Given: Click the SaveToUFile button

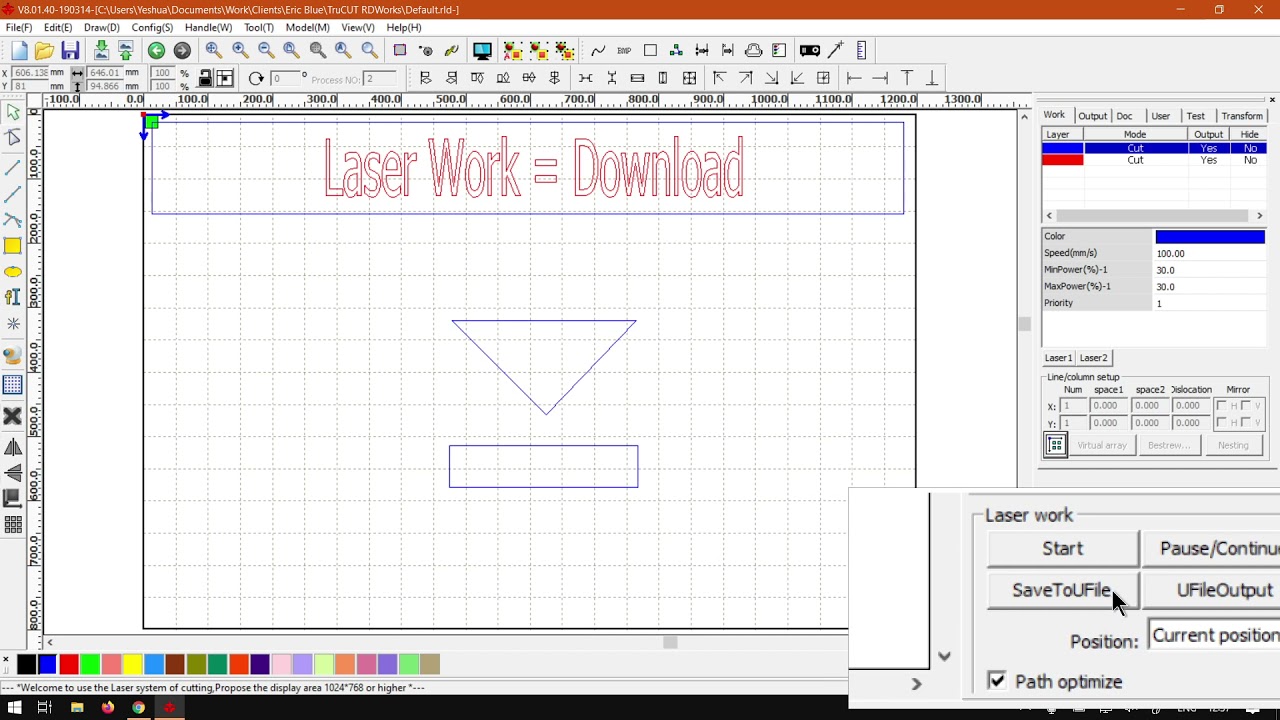Looking at the screenshot, I should [1062, 590].
